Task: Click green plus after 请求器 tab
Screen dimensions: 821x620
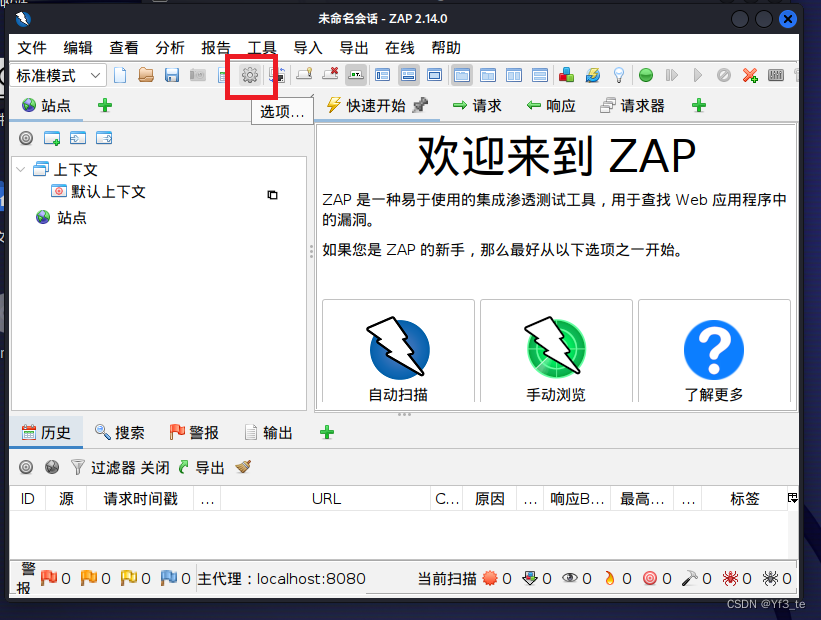Action: pos(698,106)
